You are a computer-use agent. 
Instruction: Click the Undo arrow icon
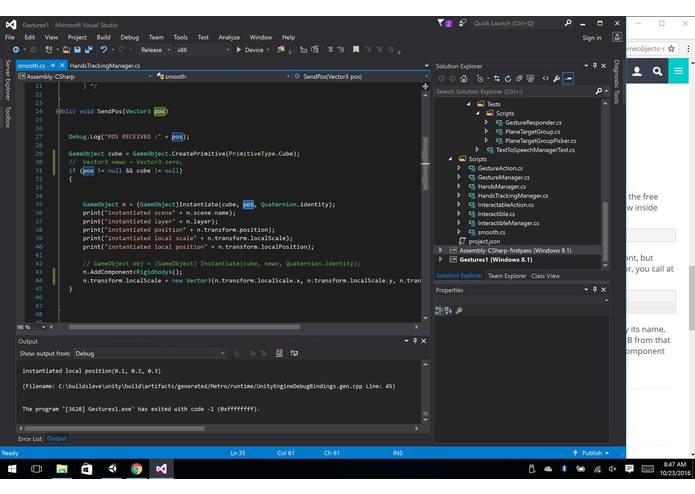tap(104, 50)
